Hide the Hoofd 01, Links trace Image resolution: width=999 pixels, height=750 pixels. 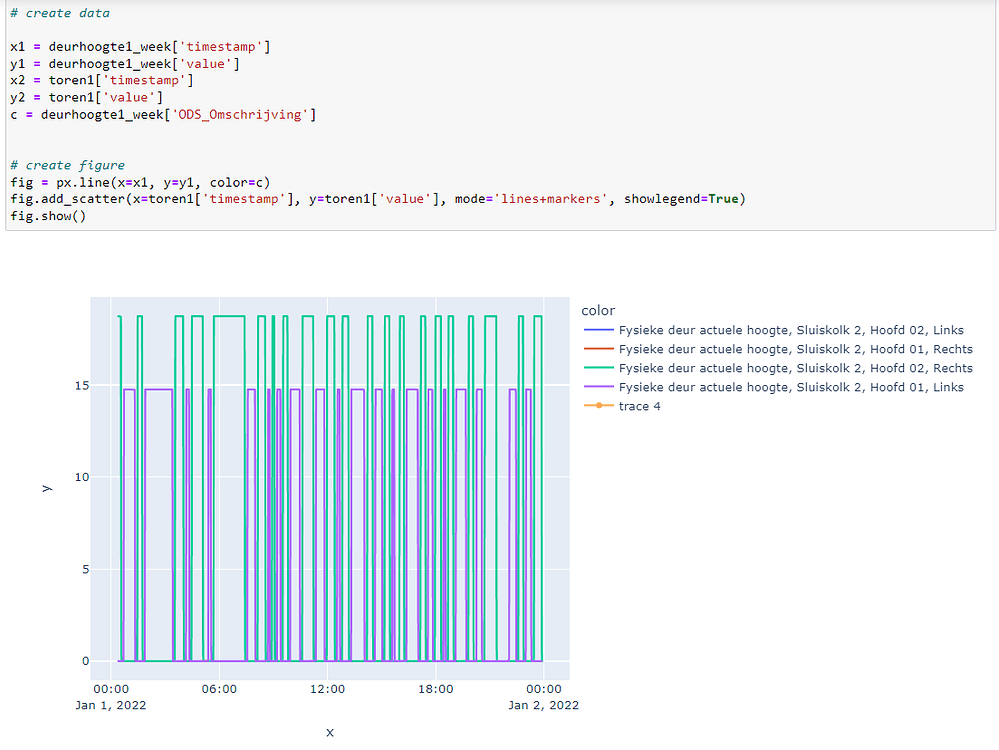(x=791, y=387)
